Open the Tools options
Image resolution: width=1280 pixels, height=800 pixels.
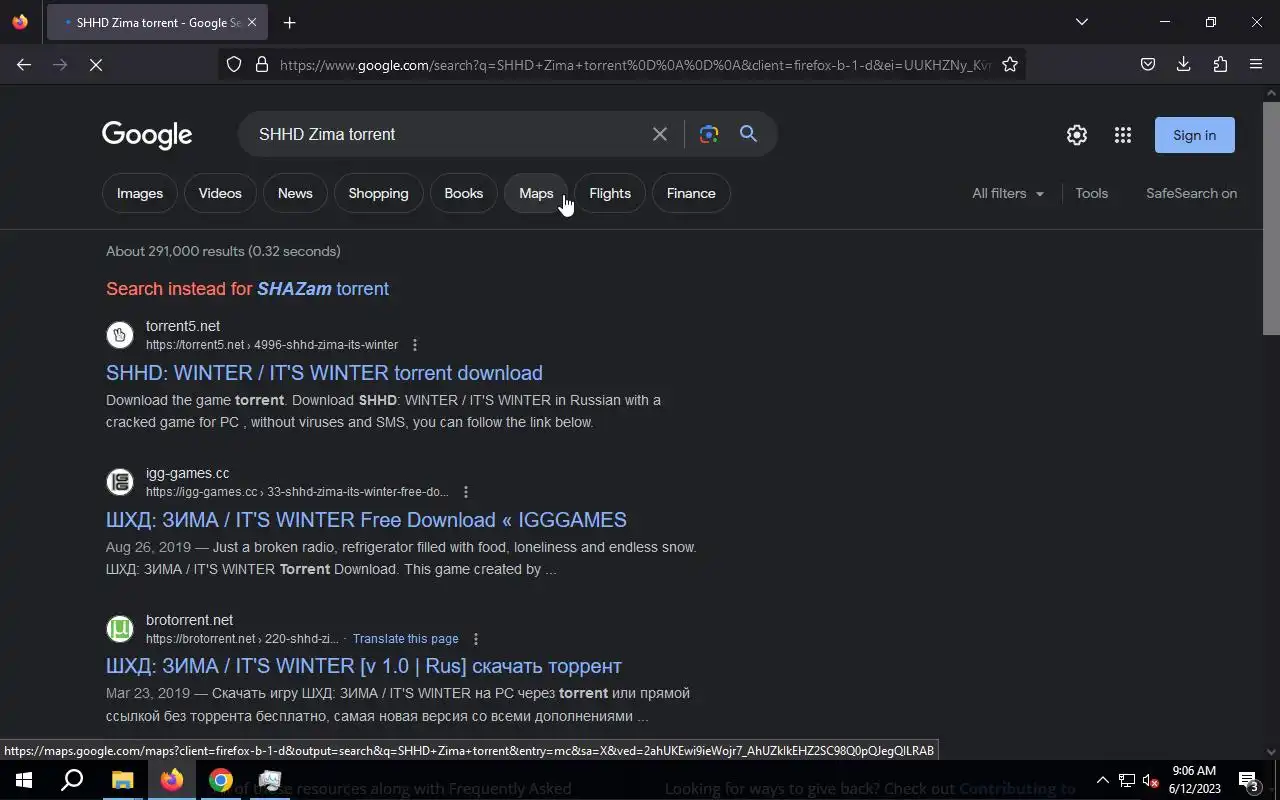(1092, 193)
